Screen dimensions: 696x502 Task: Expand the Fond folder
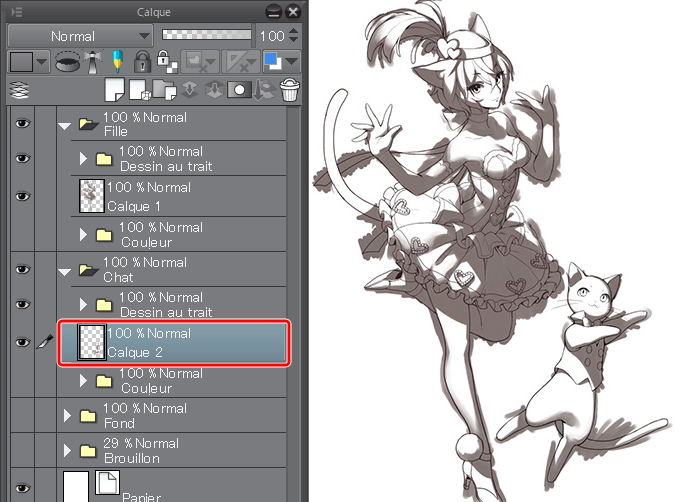(x=67, y=415)
